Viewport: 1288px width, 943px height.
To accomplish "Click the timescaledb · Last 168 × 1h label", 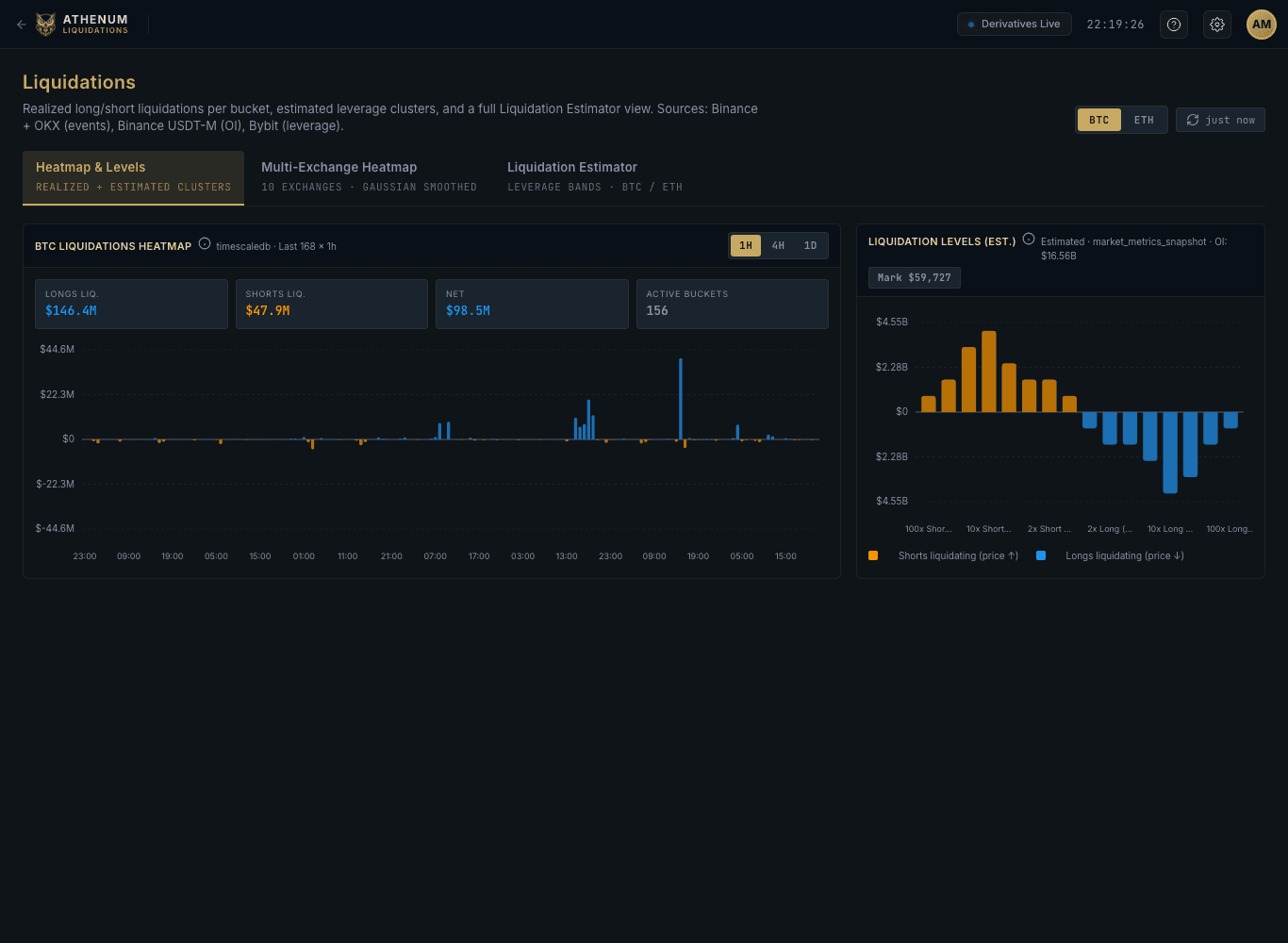I will click(276, 246).
